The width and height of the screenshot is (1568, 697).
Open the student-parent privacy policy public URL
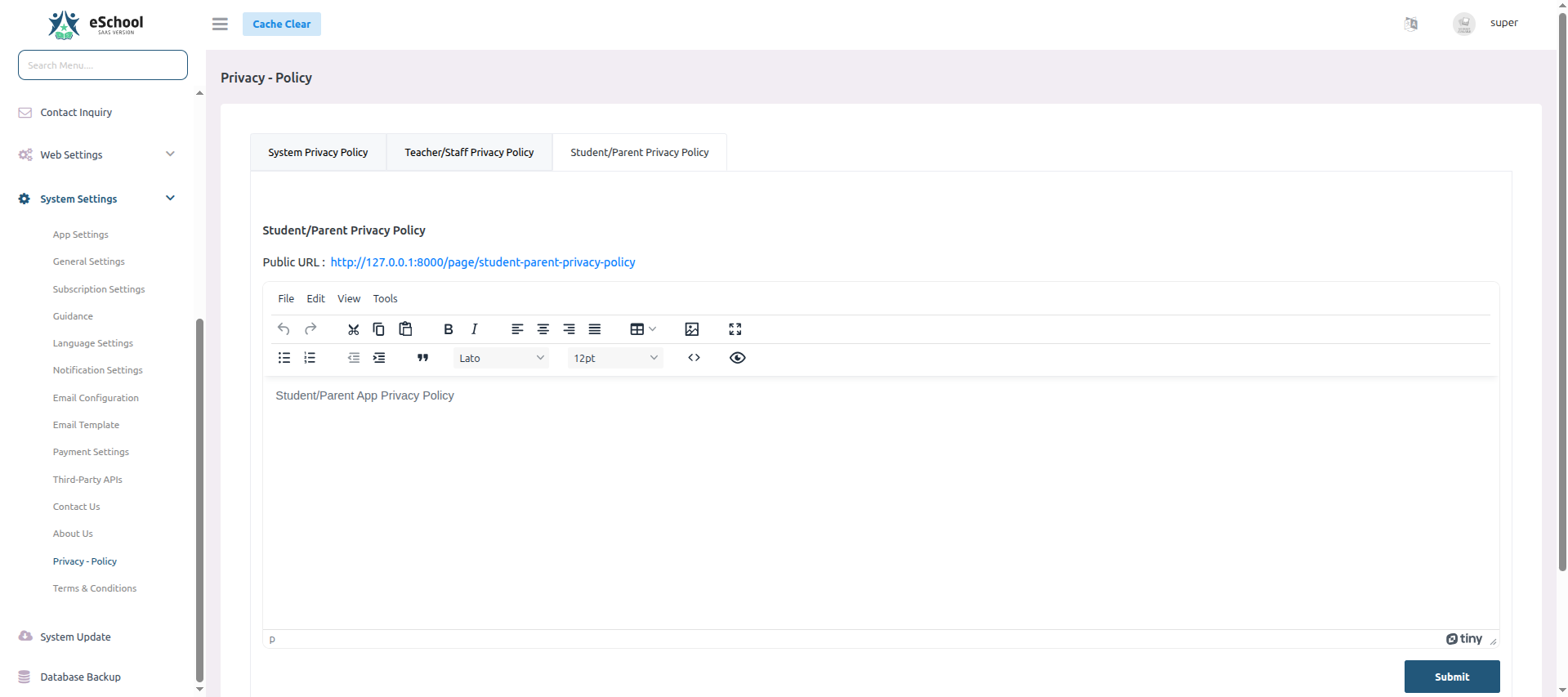[483, 262]
